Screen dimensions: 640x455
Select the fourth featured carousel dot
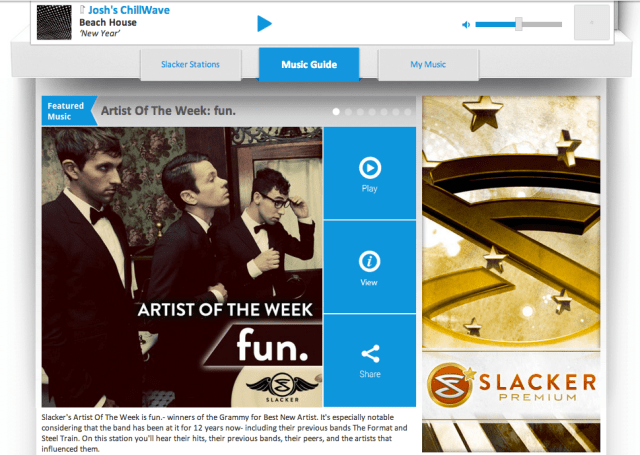[x=372, y=111]
